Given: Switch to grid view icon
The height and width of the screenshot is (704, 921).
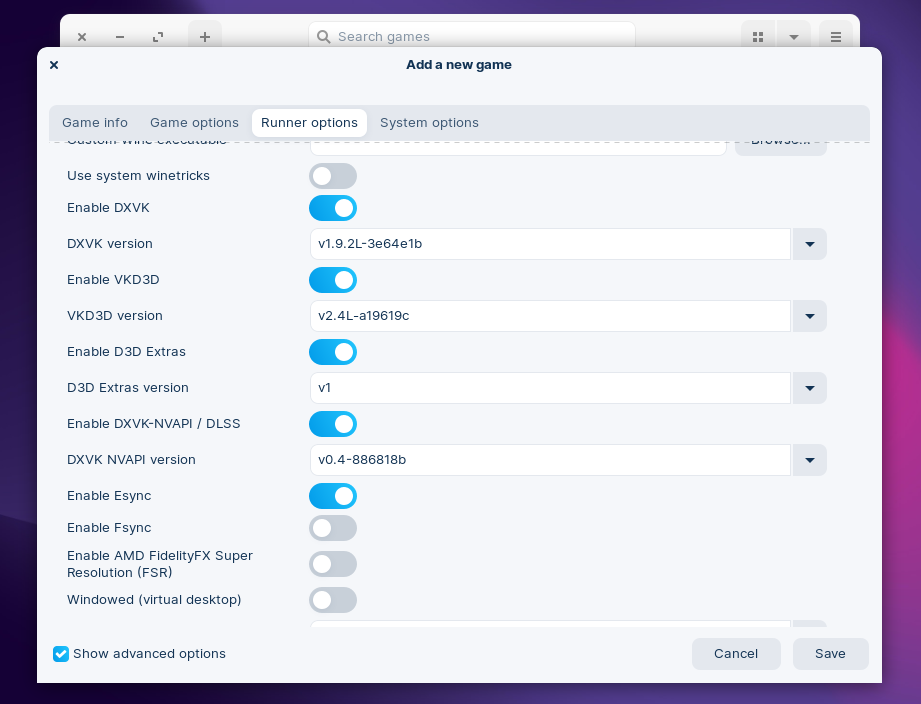Looking at the screenshot, I should [758, 37].
